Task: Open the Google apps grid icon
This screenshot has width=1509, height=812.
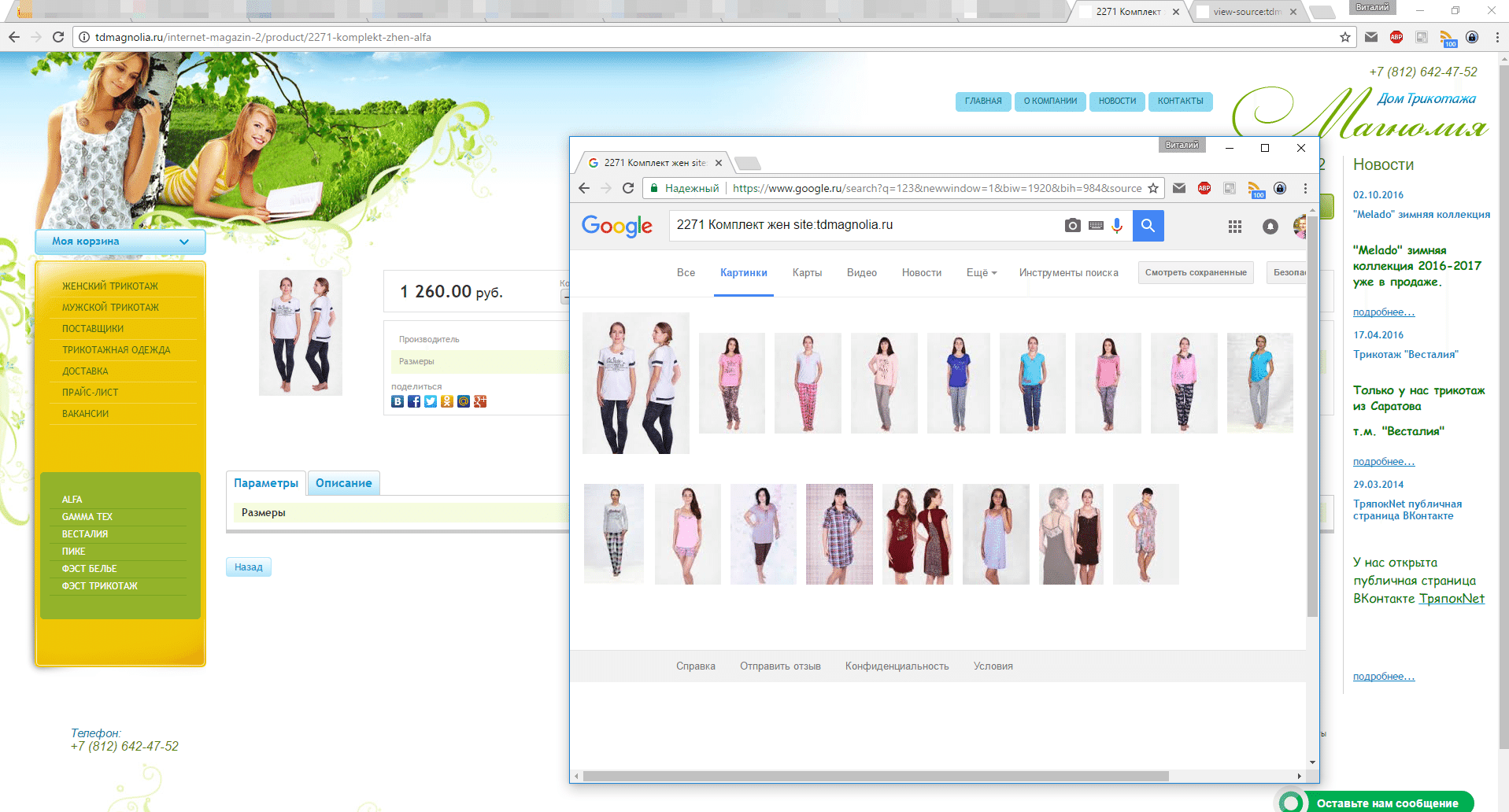Action: [x=1234, y=227]
